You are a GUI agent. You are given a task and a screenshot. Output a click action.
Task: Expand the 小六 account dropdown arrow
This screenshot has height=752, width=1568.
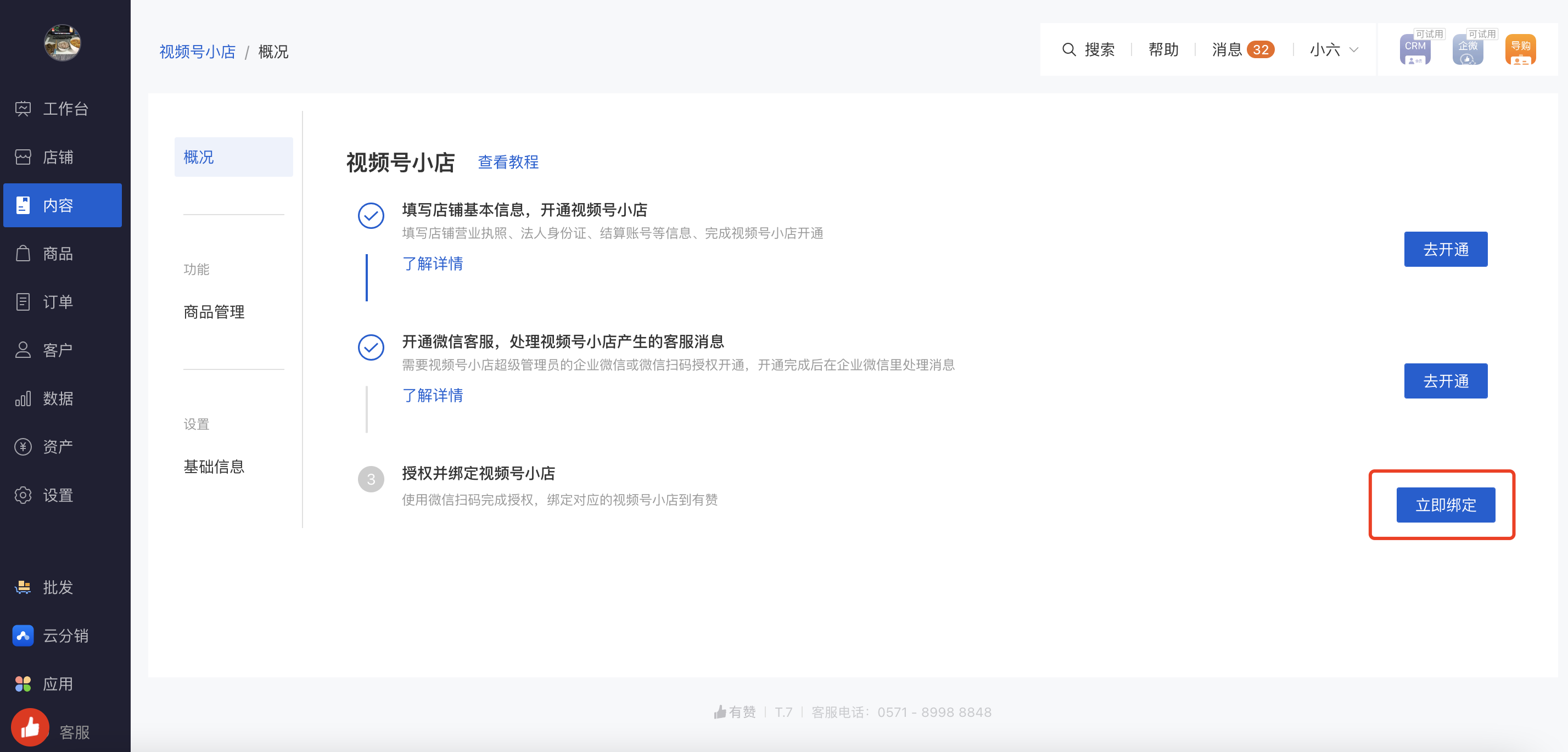tap(1354, 49)
